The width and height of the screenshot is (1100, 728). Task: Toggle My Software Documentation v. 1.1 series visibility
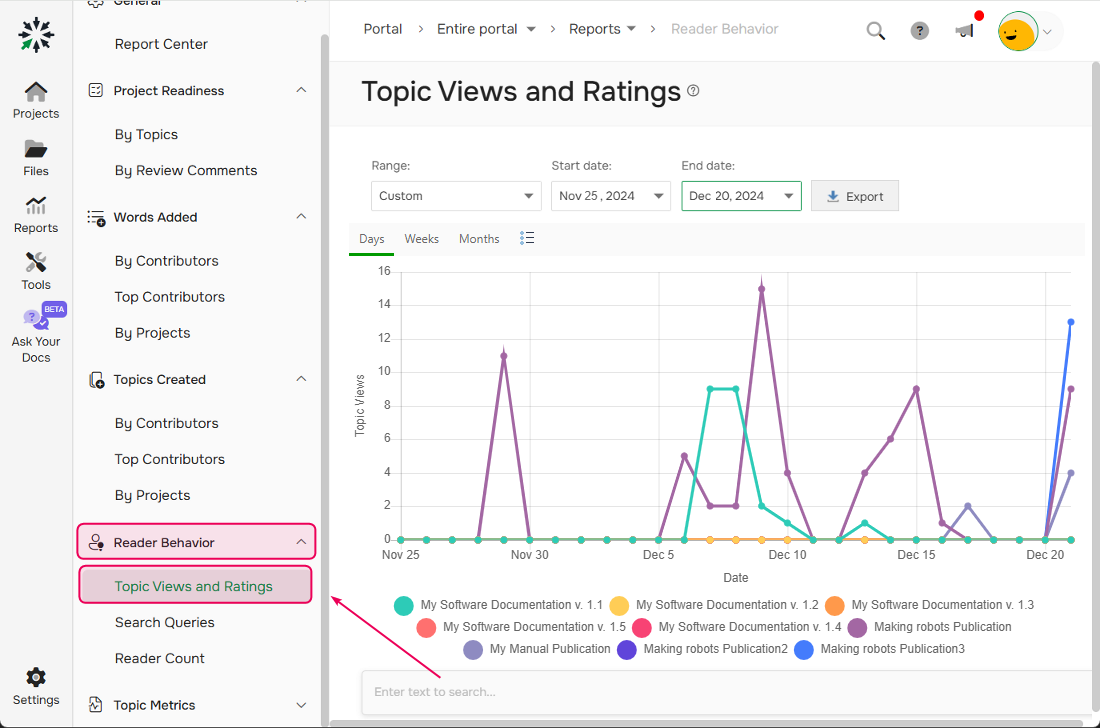tap(504, 605)
